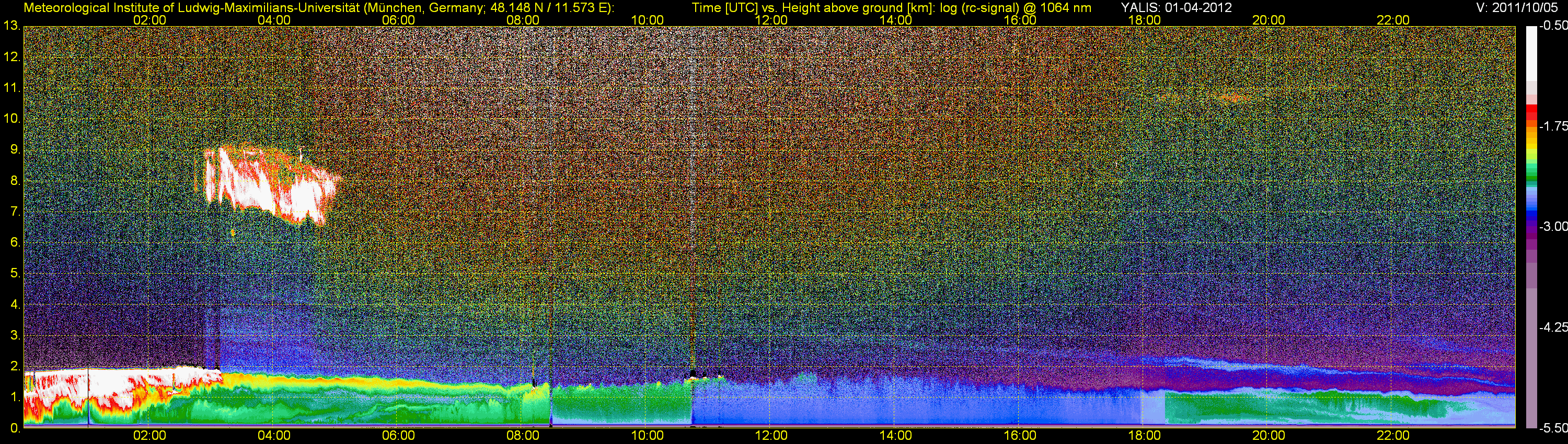Select the 18:00 tick on bottom axis

coord(1144,436)
